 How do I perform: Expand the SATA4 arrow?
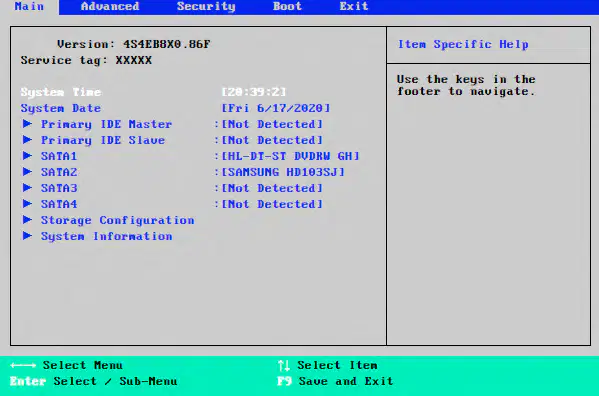click(27, 204)
